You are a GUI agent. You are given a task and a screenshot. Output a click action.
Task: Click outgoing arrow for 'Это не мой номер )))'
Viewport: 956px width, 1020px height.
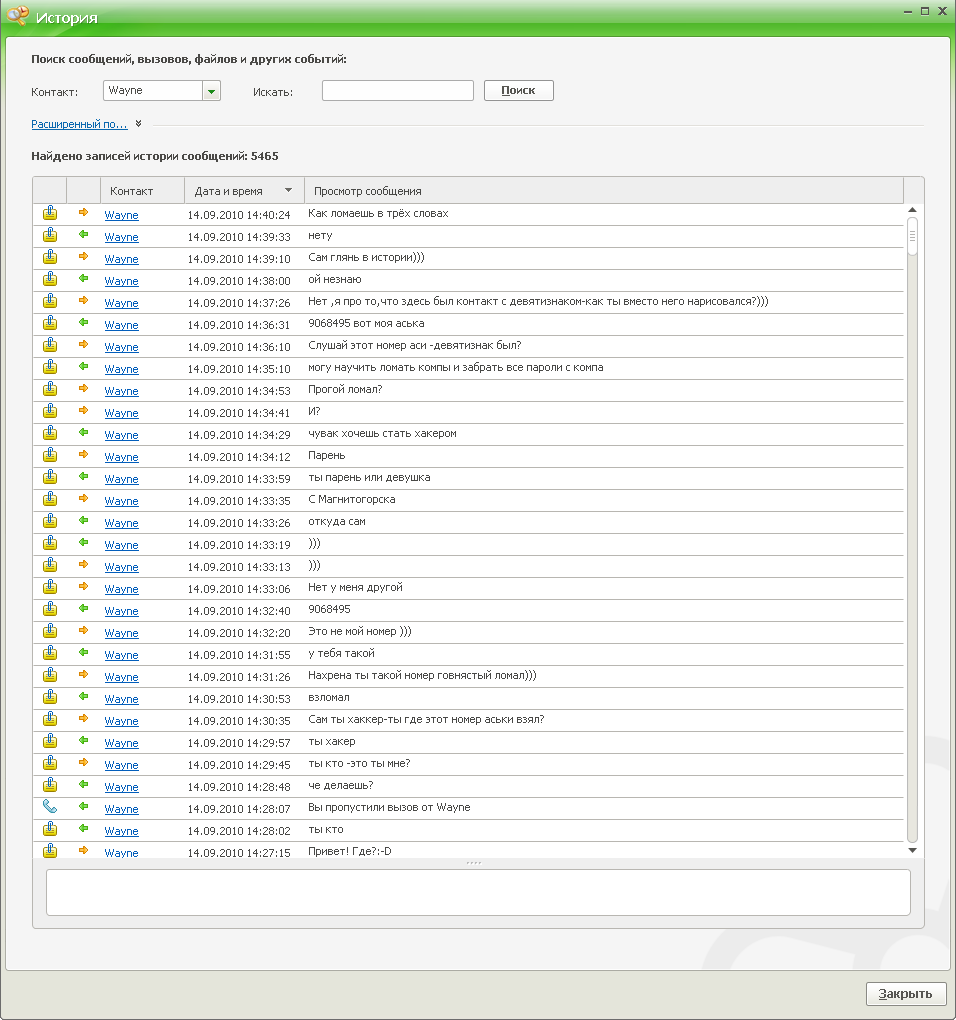pos(83,631)
